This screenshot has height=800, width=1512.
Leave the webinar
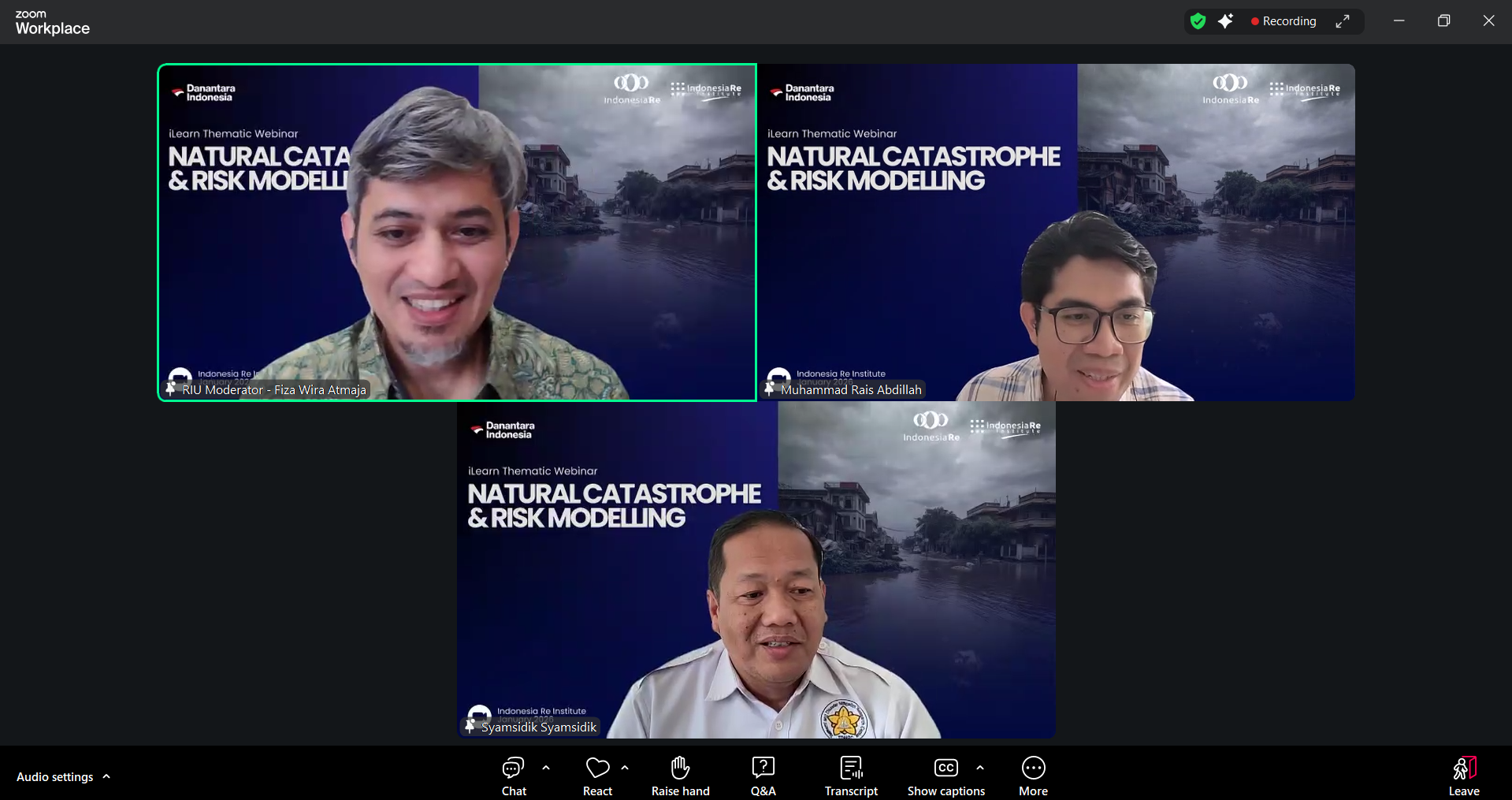1464,776
